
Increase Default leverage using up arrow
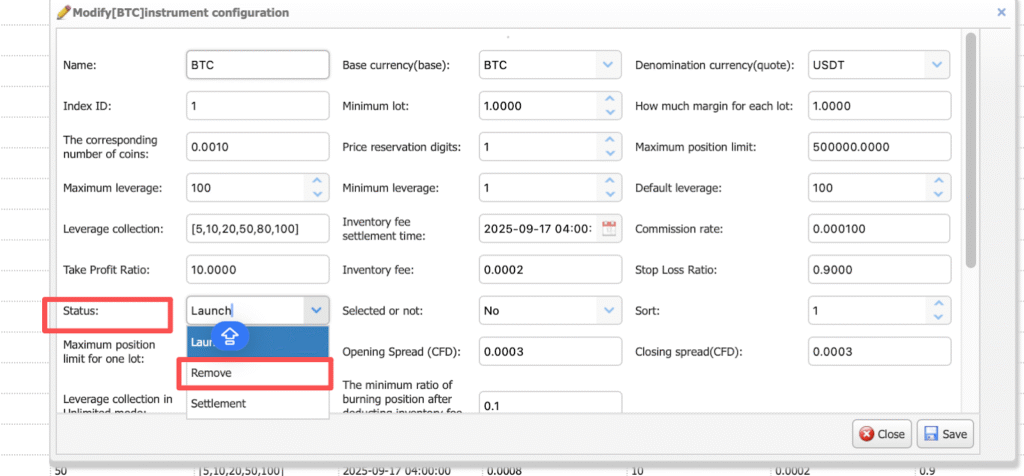(936, 182)
